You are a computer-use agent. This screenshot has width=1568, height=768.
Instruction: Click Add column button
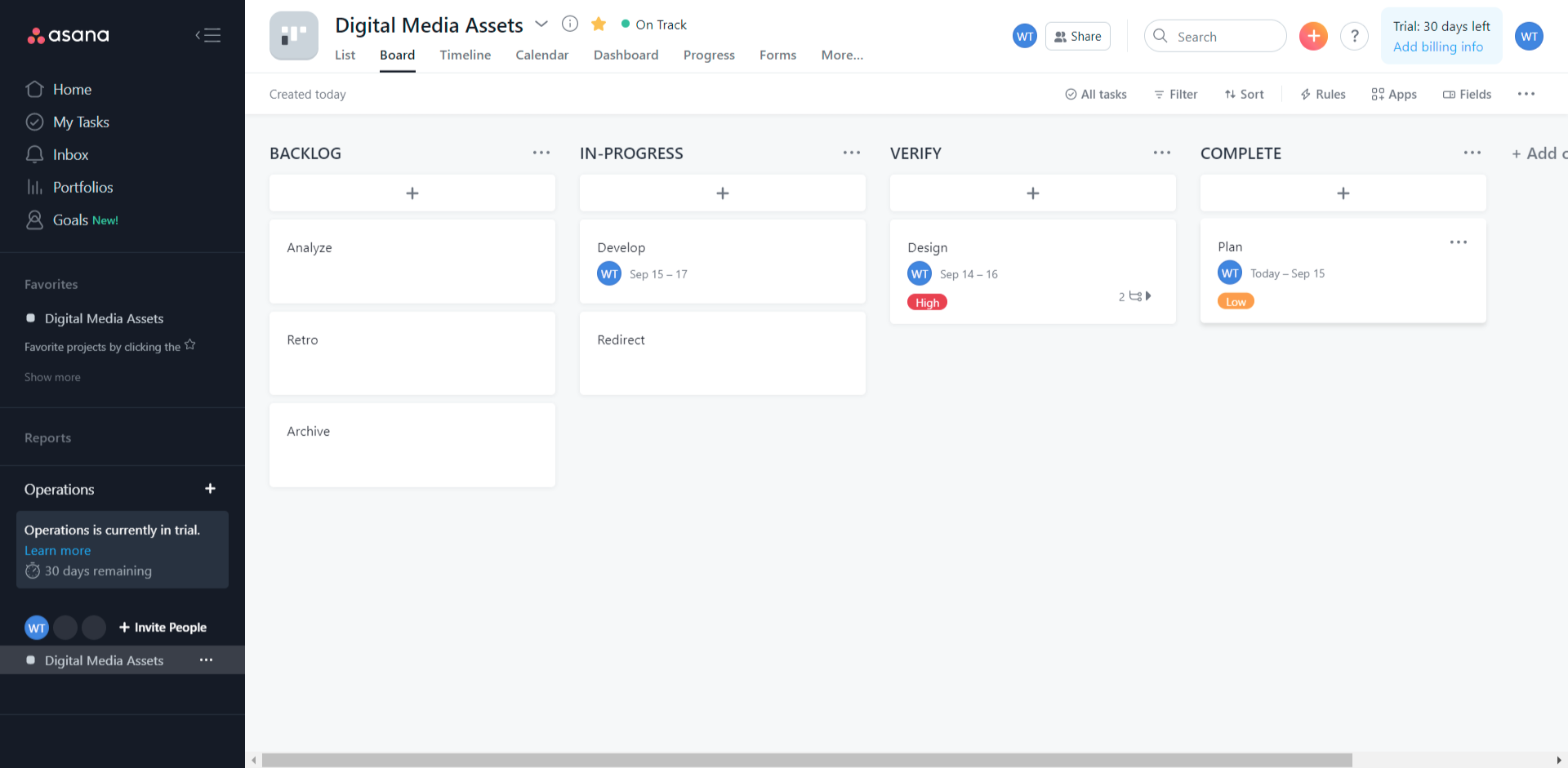(x=1539, y=153)
